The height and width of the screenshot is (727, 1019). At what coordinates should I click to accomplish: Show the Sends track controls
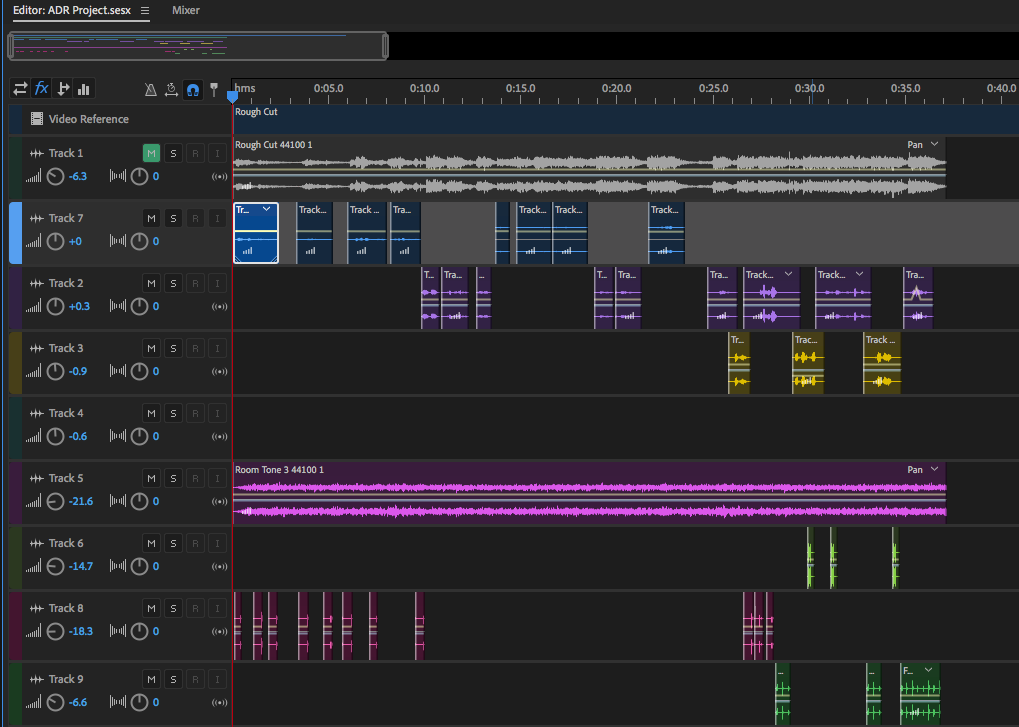click(x=63, y=89)
